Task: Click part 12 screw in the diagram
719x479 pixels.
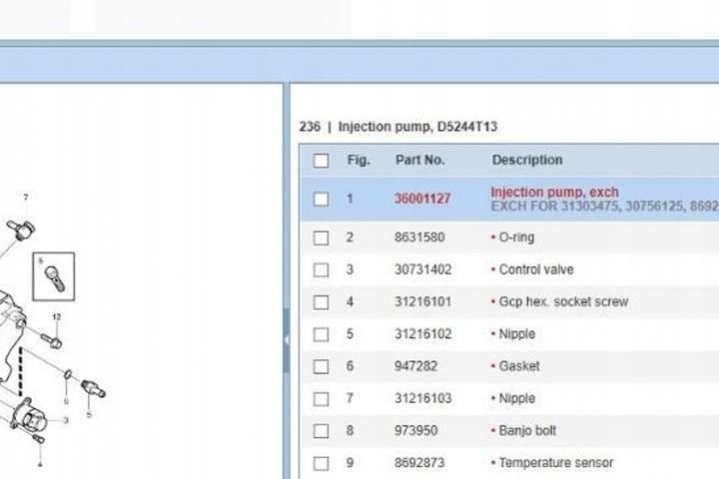Action: point(53,341)
